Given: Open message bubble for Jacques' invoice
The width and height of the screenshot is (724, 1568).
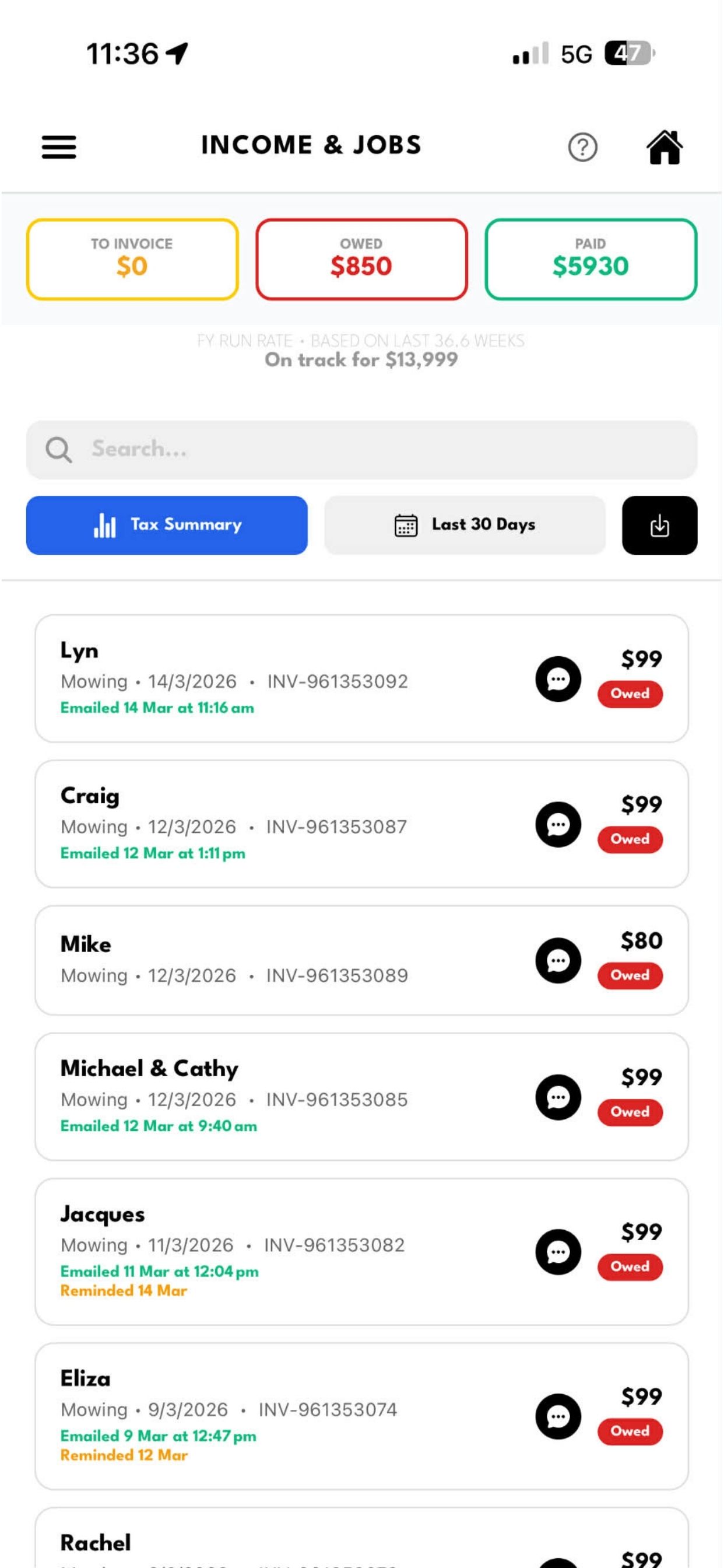Looking at the screenshot, I should [x=558, y=1252].
